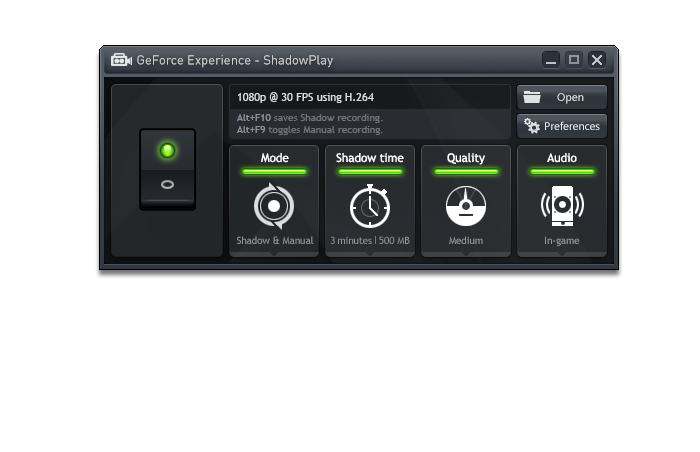Minimize the ShadowPlay window
The height and width of the screenshot is (452, 700).
pyautogui.click(x=551, y=60)
